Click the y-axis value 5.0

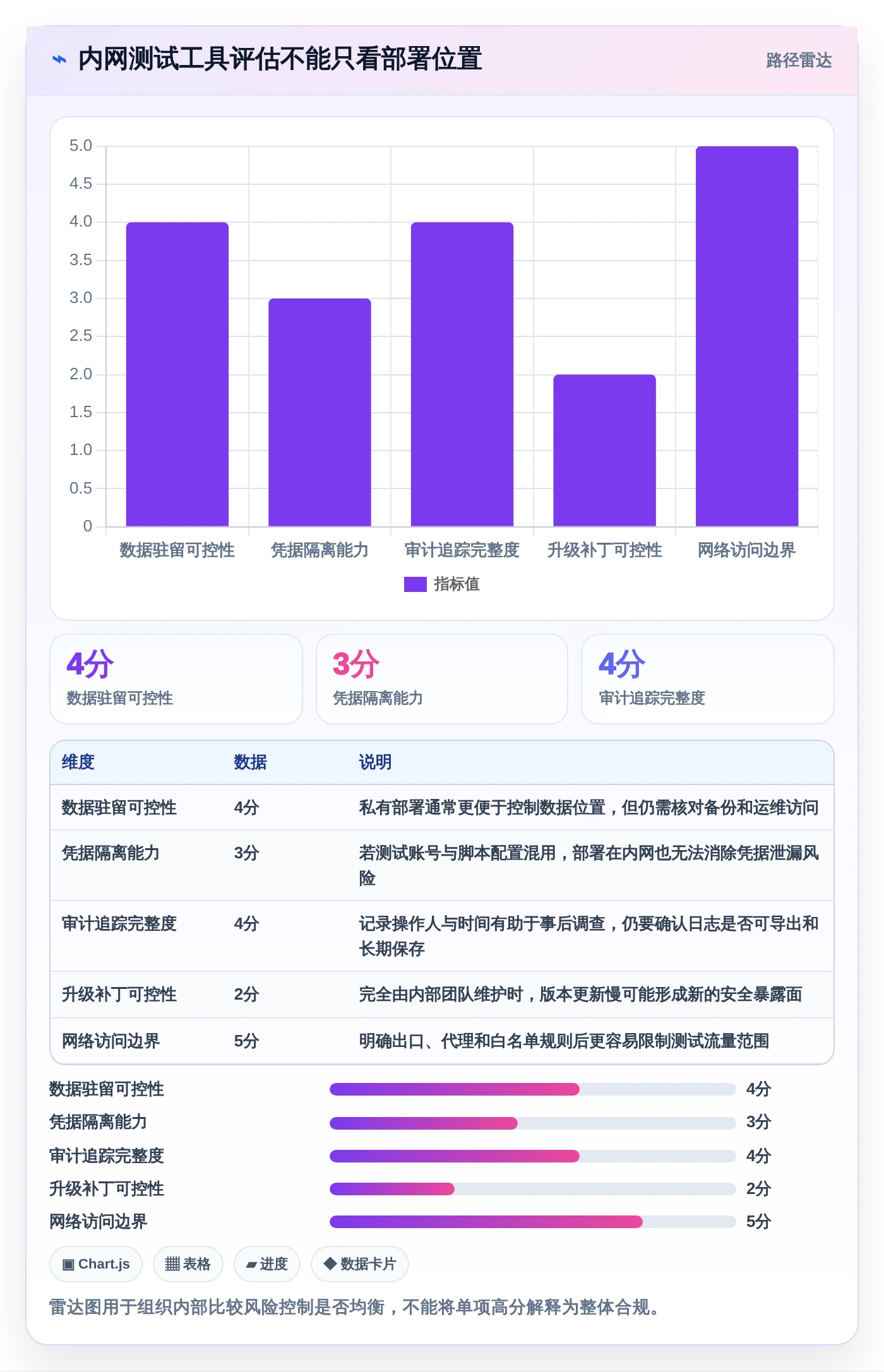coord(81,146)
